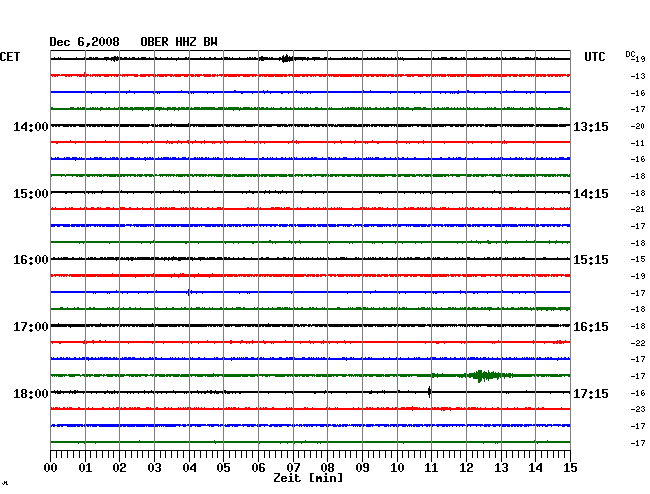Click the DC value -11
The image size is (650, 494).
638,143
